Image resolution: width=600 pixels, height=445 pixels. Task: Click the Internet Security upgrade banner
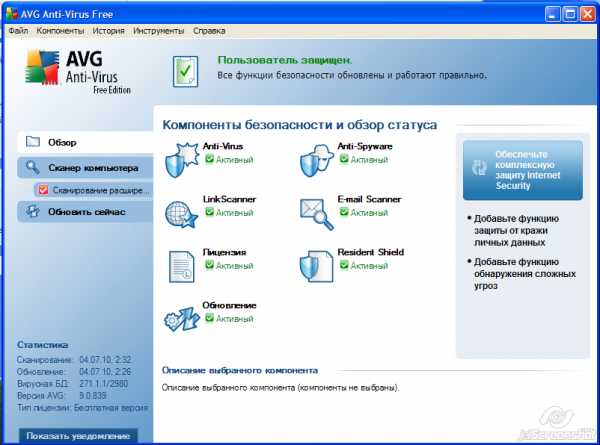coord(523,170)
